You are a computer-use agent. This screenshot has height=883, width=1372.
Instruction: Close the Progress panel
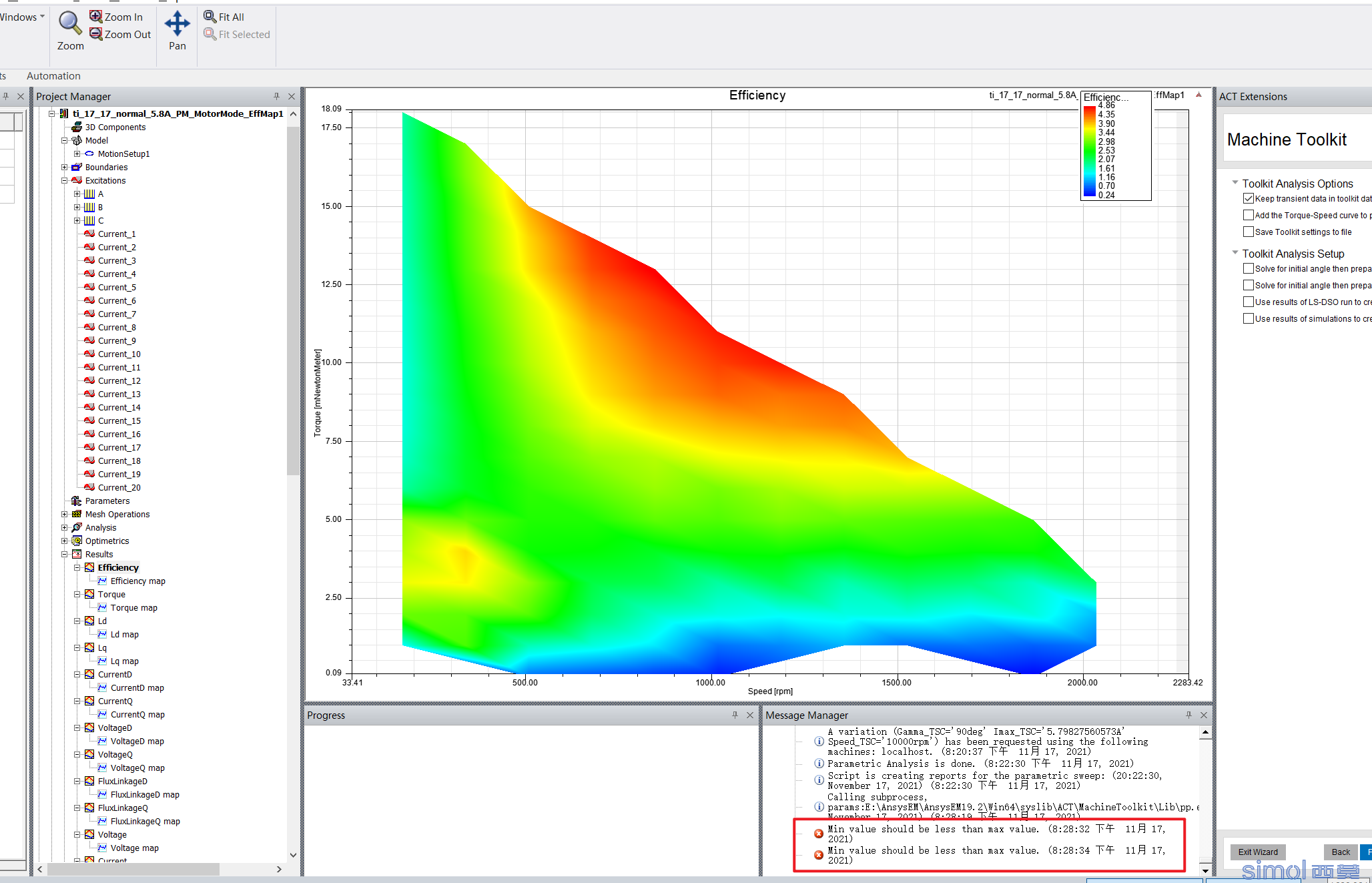click(750, 715)
